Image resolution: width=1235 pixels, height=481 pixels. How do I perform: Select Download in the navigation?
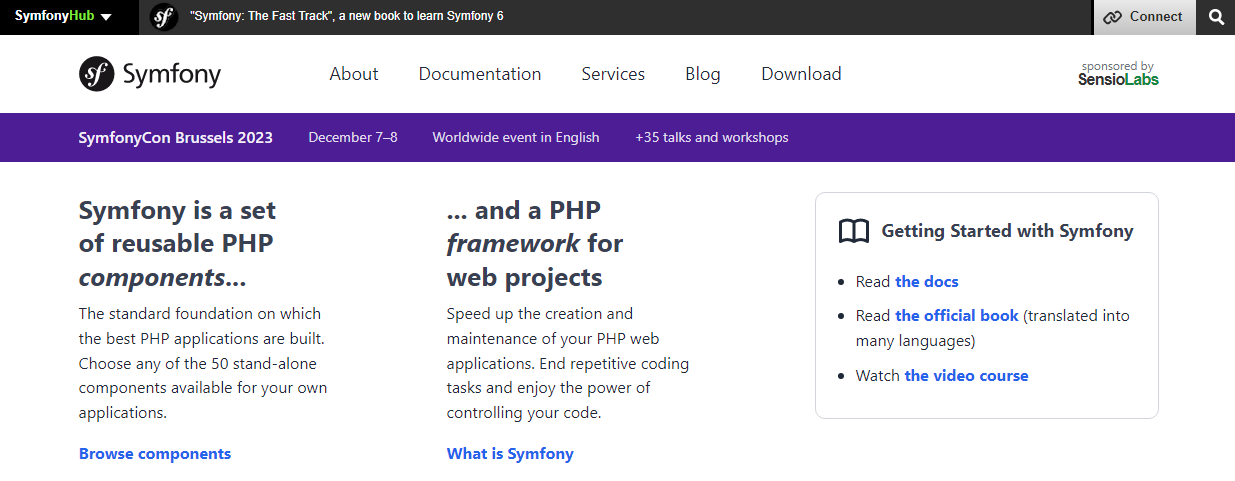coord(801,74)
